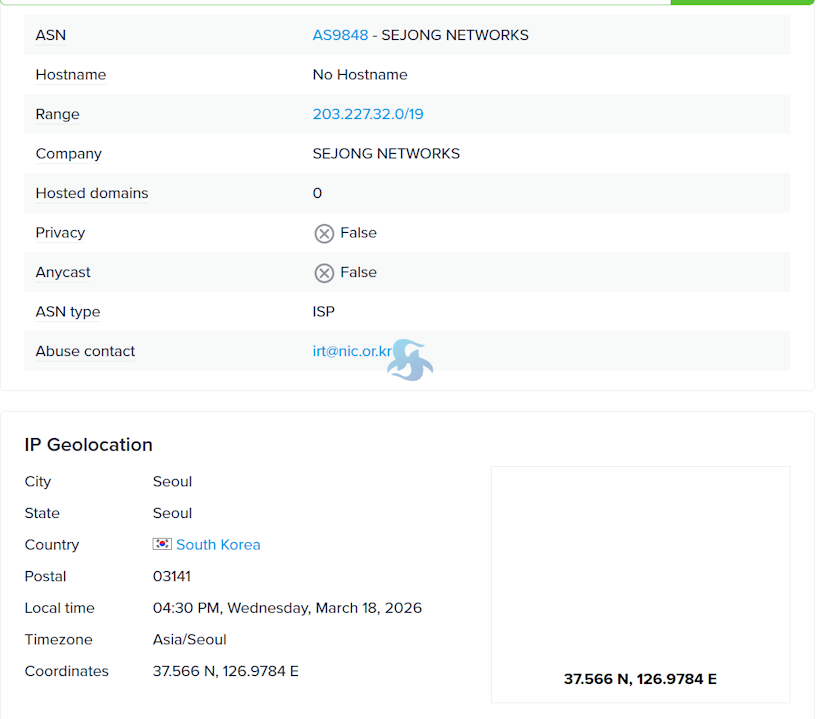The image size is (820, 719).
Task: Click SEJONG NETWORKS in the Company row
Action: pyautogui.click(x=386, y=154)
